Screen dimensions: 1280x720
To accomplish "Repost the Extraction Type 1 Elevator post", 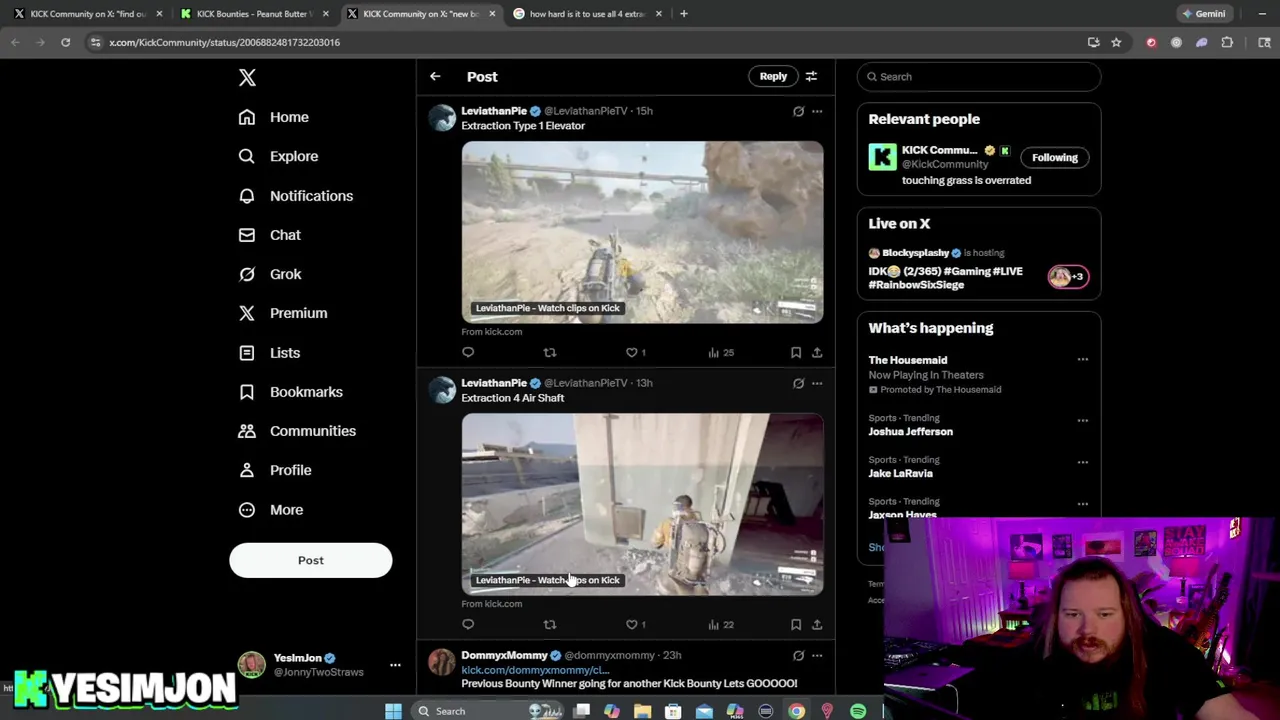I will pos(549,352).
